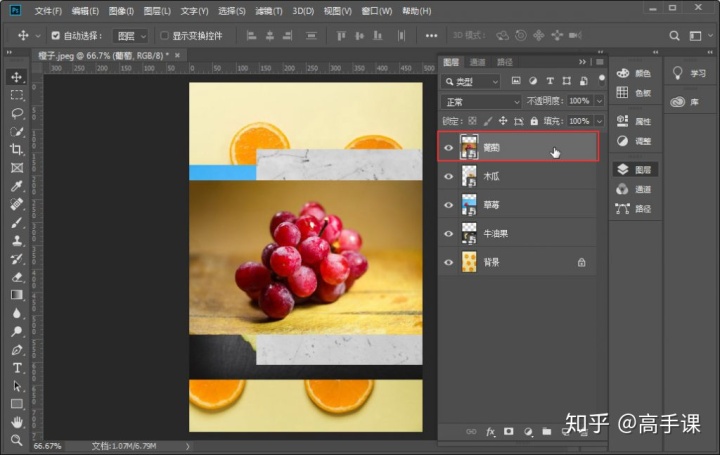Open more options three dots in toolbar
The width and height of the screenshot is (720, 455).
[431, 36]
